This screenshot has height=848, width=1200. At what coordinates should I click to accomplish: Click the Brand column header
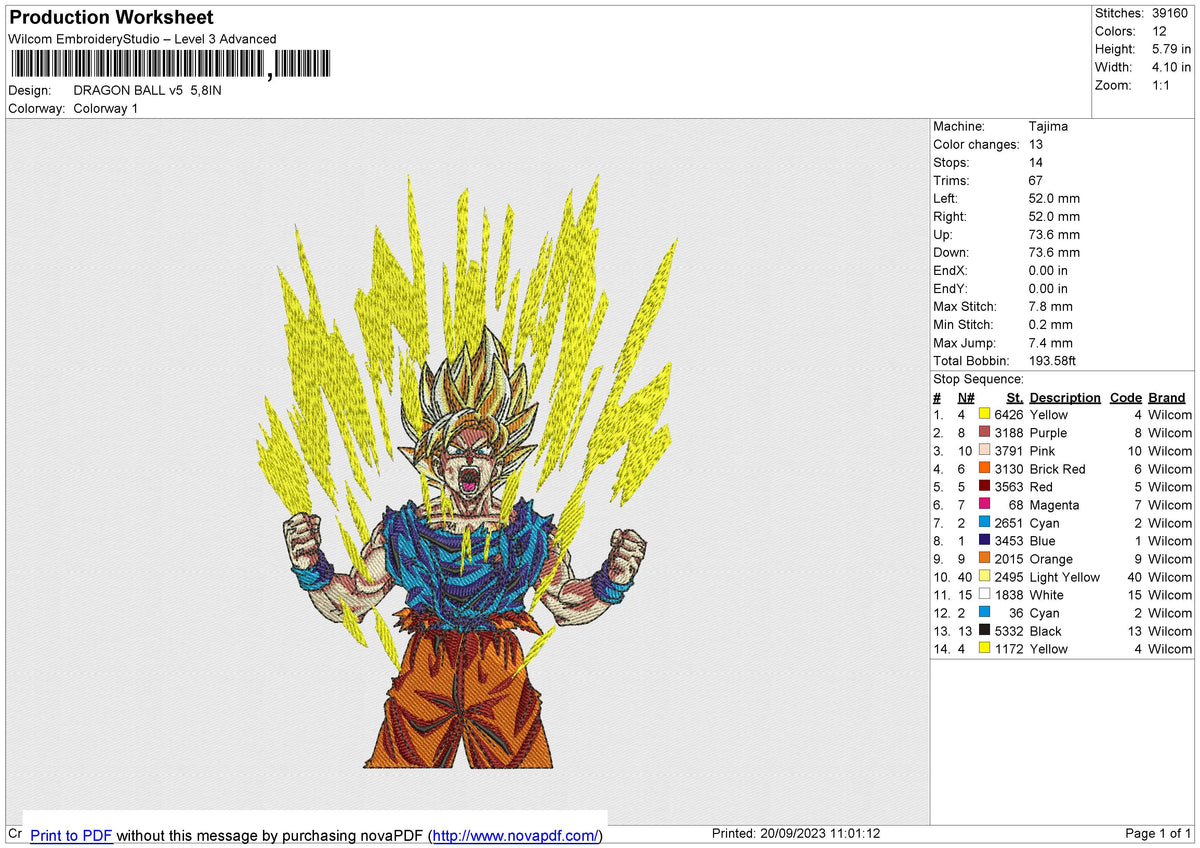1167,397
